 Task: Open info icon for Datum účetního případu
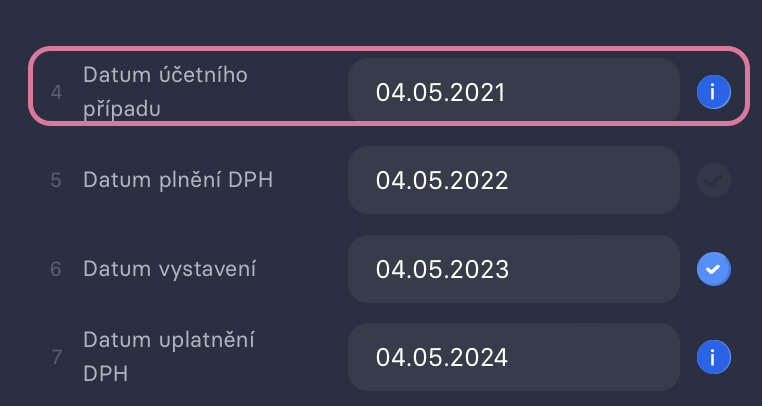[x=713, y=91]
